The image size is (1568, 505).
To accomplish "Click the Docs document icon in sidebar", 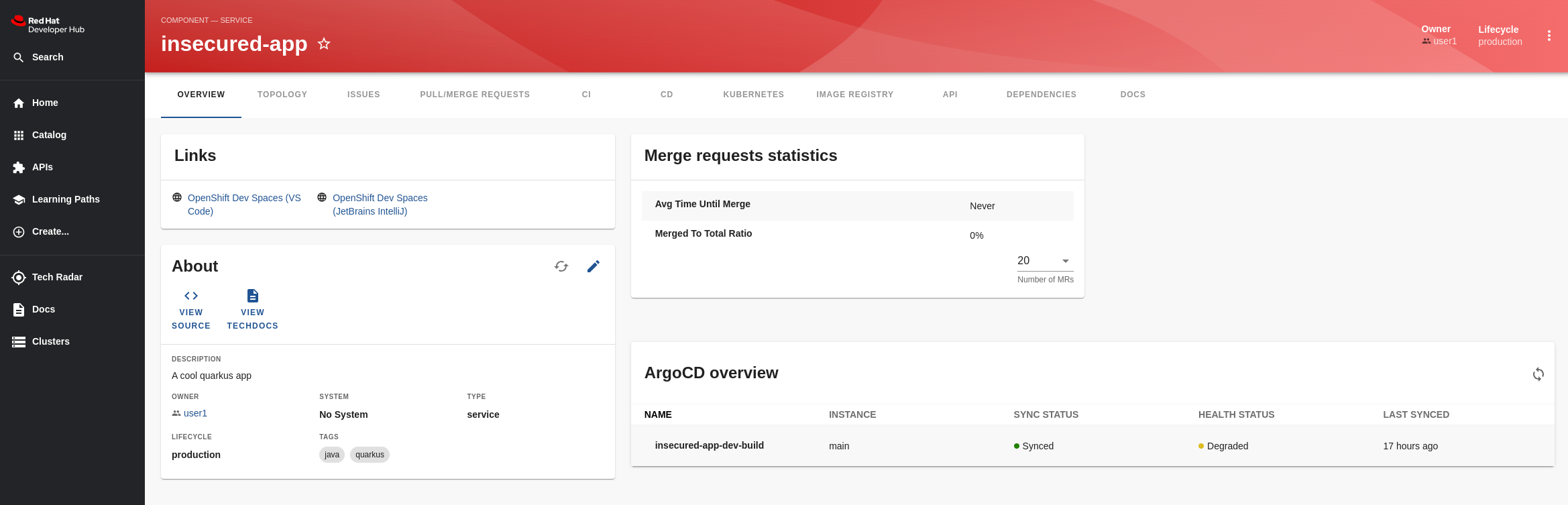I will click(19, 310).
